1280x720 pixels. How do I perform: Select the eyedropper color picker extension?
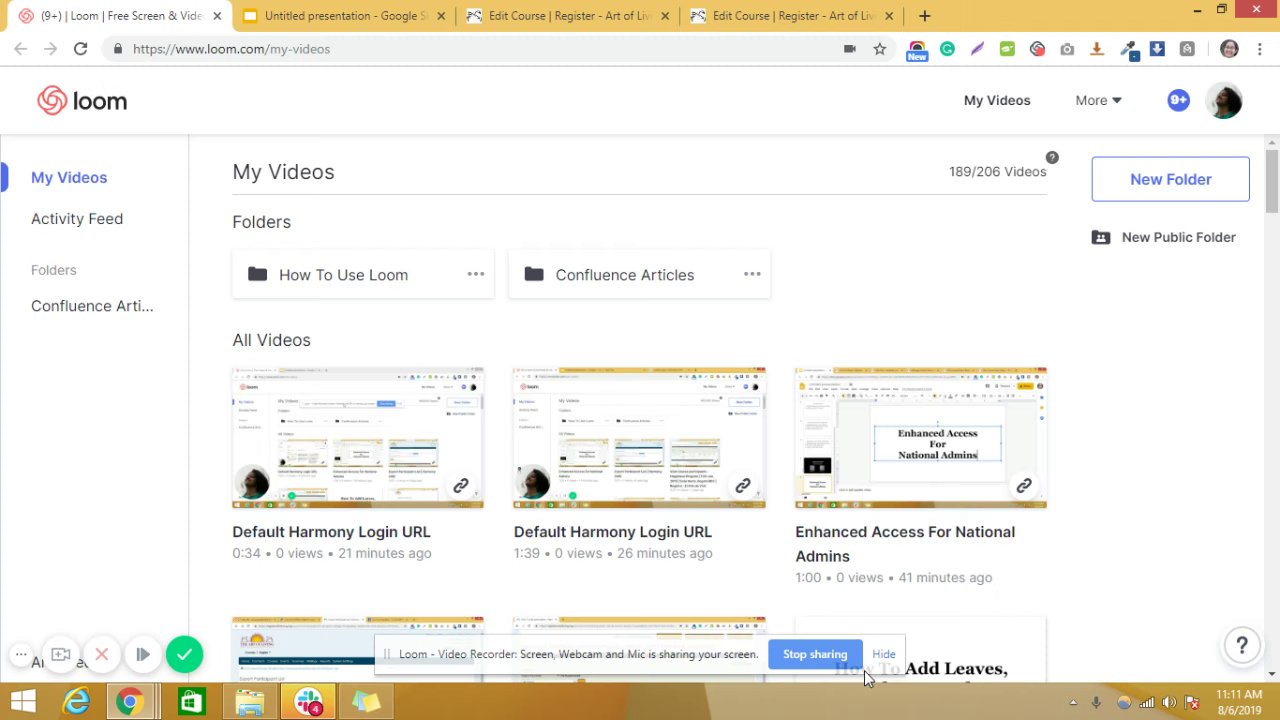(1127, 48)
